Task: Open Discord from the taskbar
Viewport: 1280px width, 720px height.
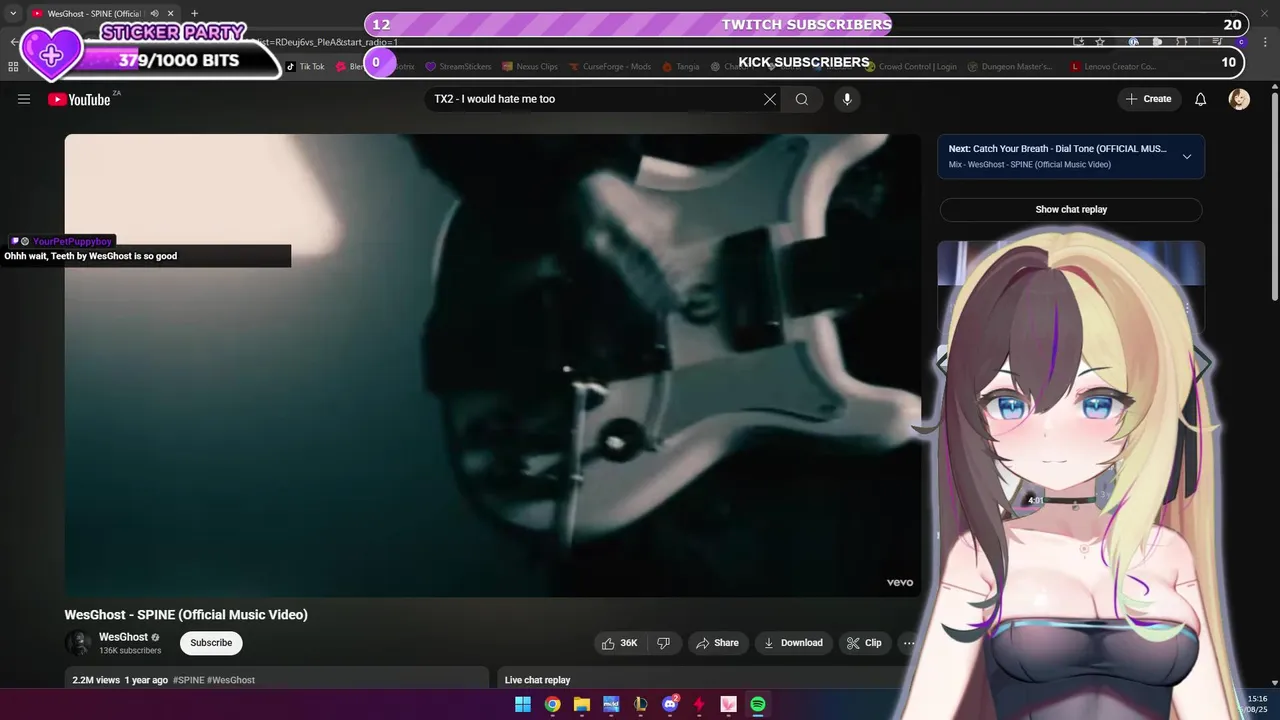Action: click(x=670, y=704)
